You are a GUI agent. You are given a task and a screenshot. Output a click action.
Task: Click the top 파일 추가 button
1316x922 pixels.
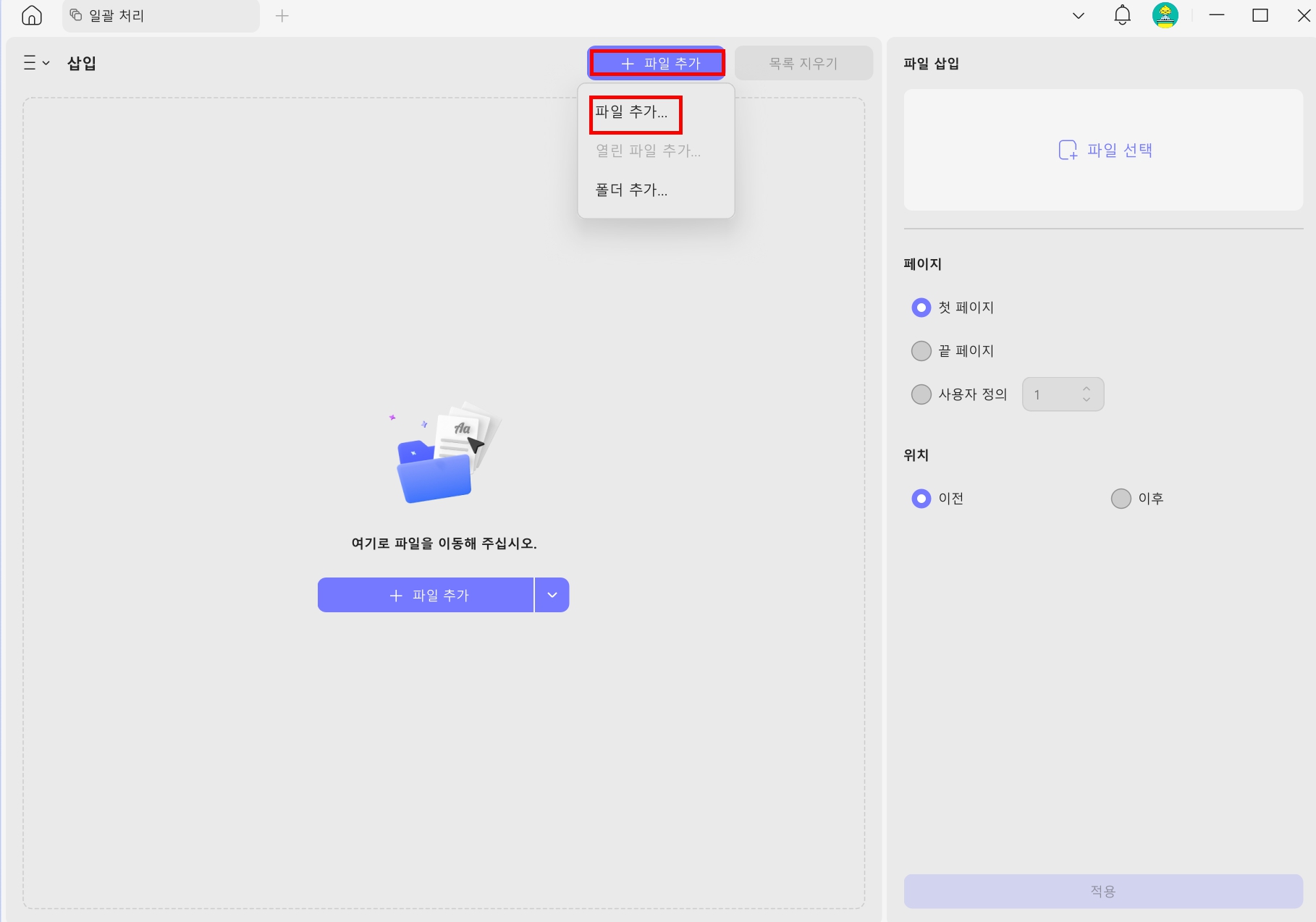[657, 63]
